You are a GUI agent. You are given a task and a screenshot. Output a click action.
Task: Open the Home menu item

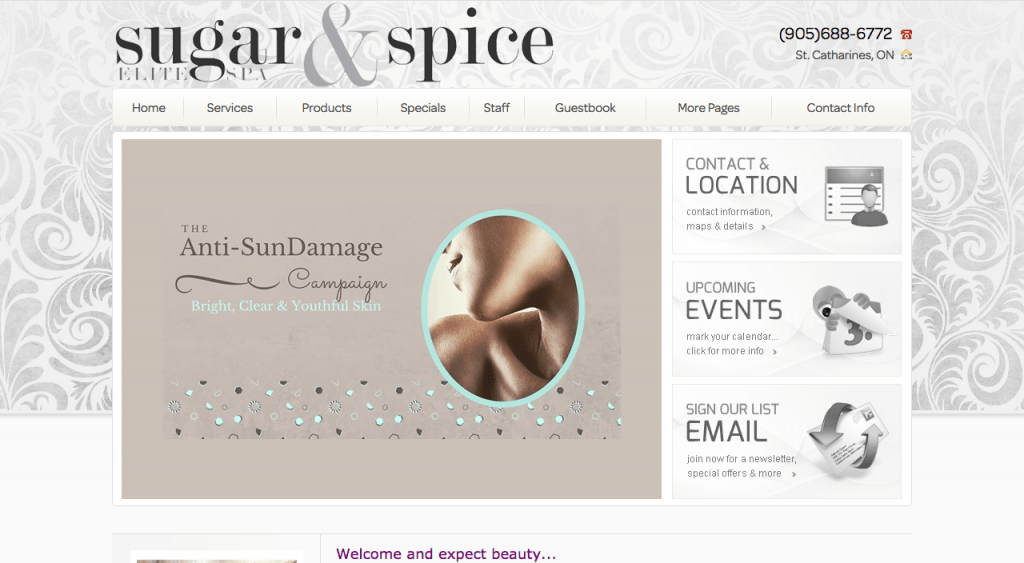coord(148,108)
